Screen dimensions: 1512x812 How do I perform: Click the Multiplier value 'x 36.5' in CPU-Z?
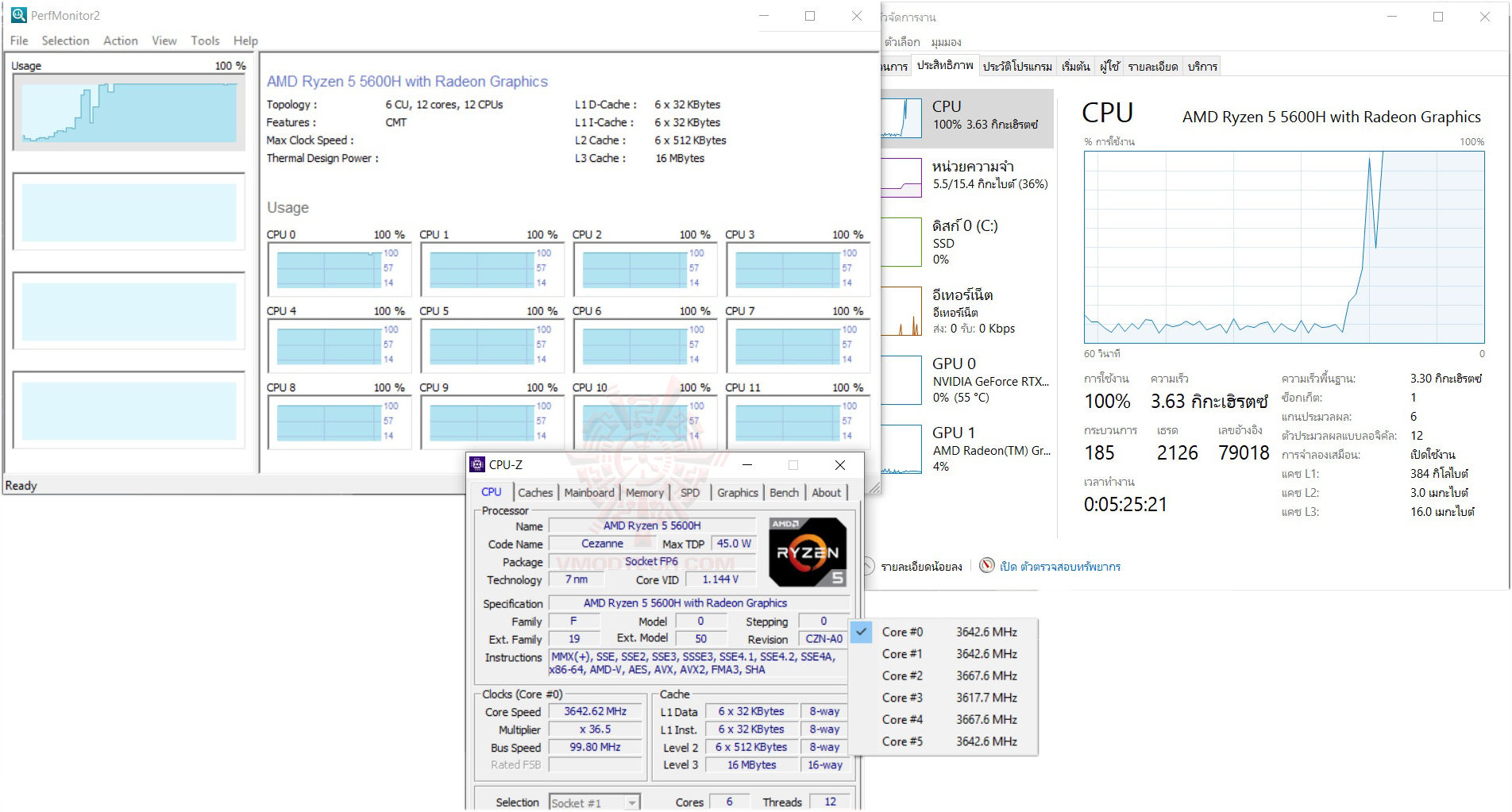click(x=595, y=729)
